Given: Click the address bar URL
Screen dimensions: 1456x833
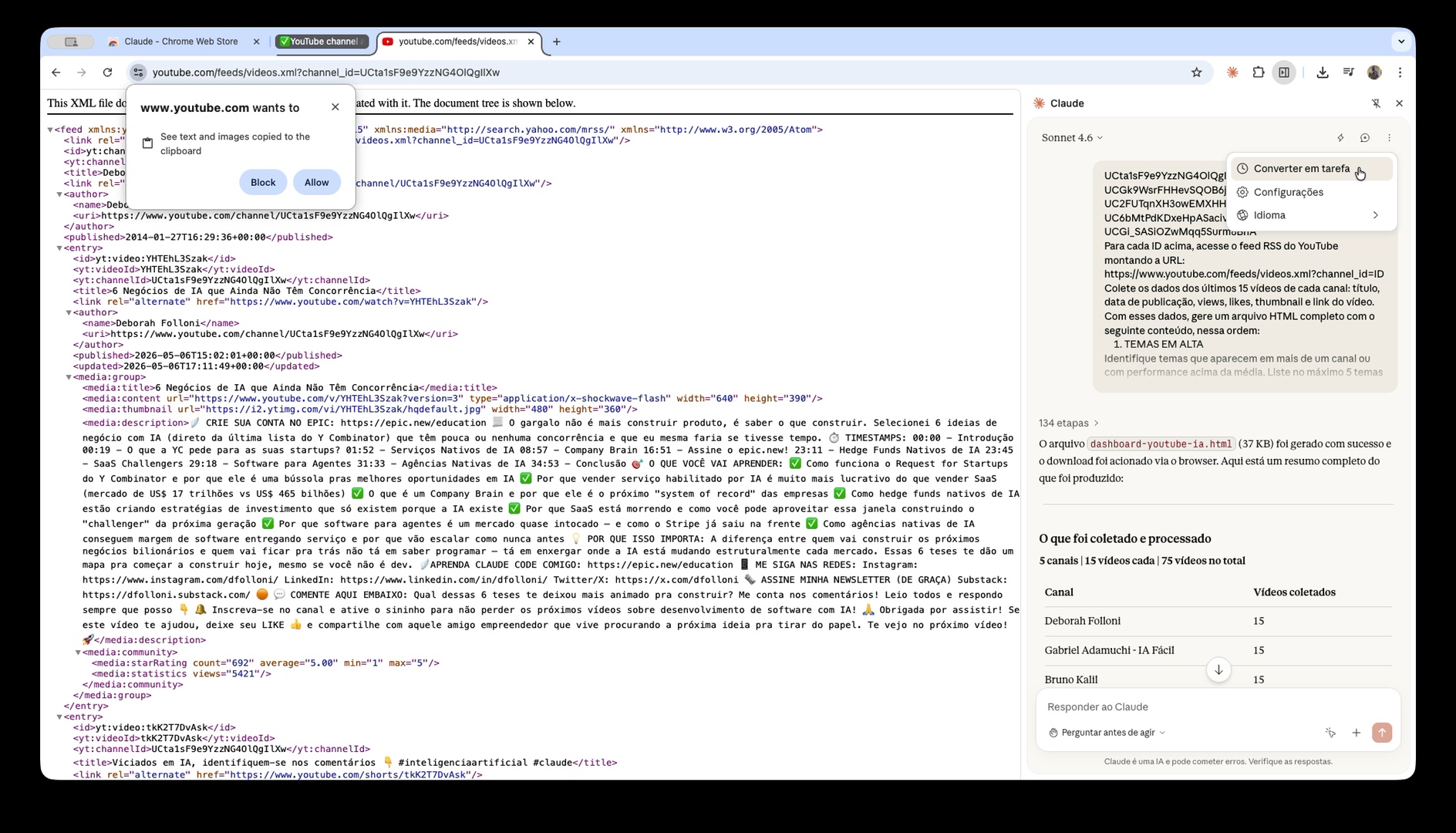Looking at the screenshot, I should (326, 73).
